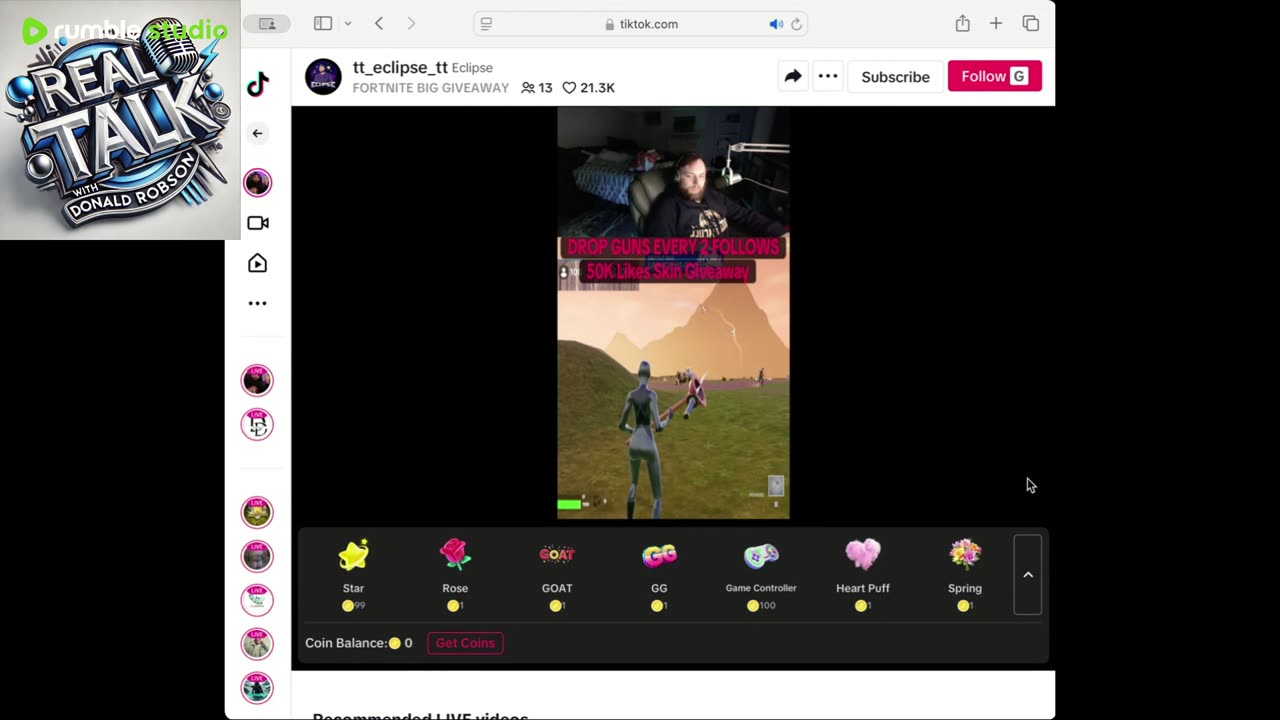
Task: Open a new tab with the plus icon
Action: click(x=996, y=23)
